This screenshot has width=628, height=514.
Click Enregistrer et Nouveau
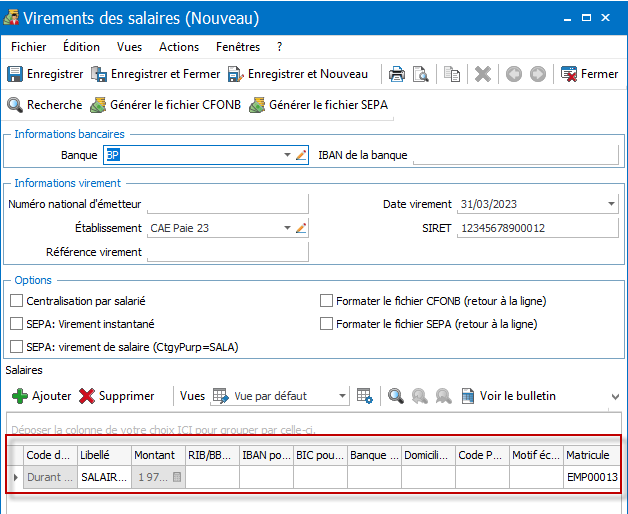pos(298,74)
